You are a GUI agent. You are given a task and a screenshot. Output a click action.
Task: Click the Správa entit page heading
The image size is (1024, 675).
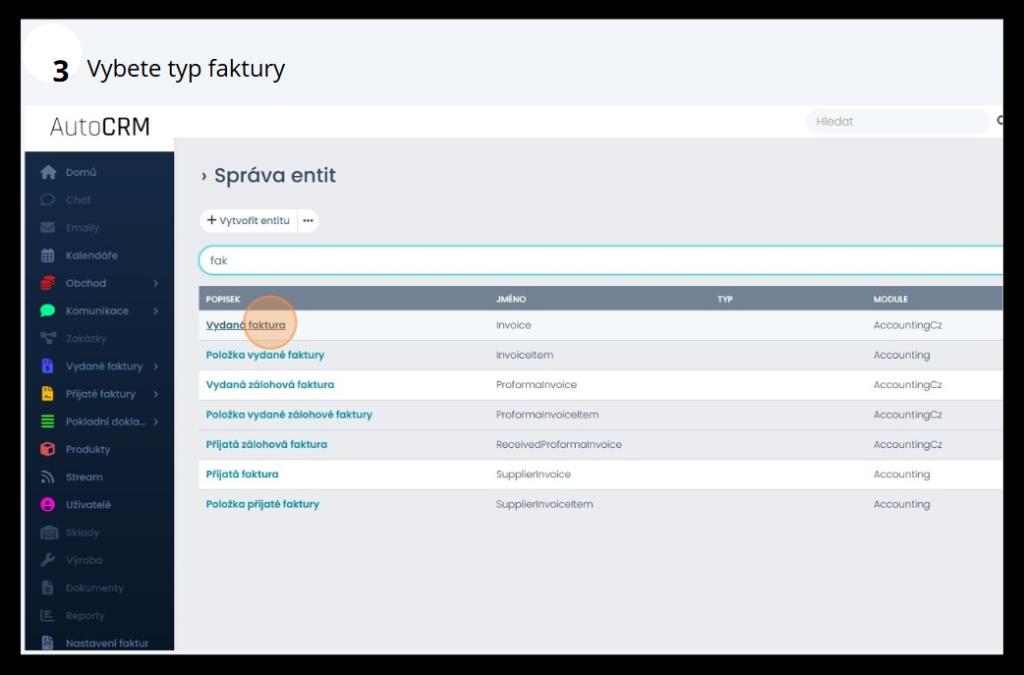[275, 175]
